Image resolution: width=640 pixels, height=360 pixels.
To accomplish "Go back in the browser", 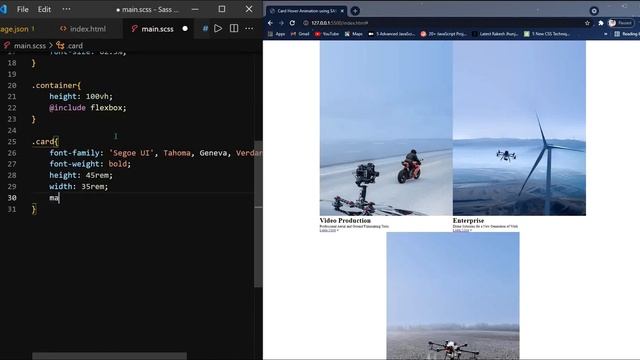I will tap(270, 23).
